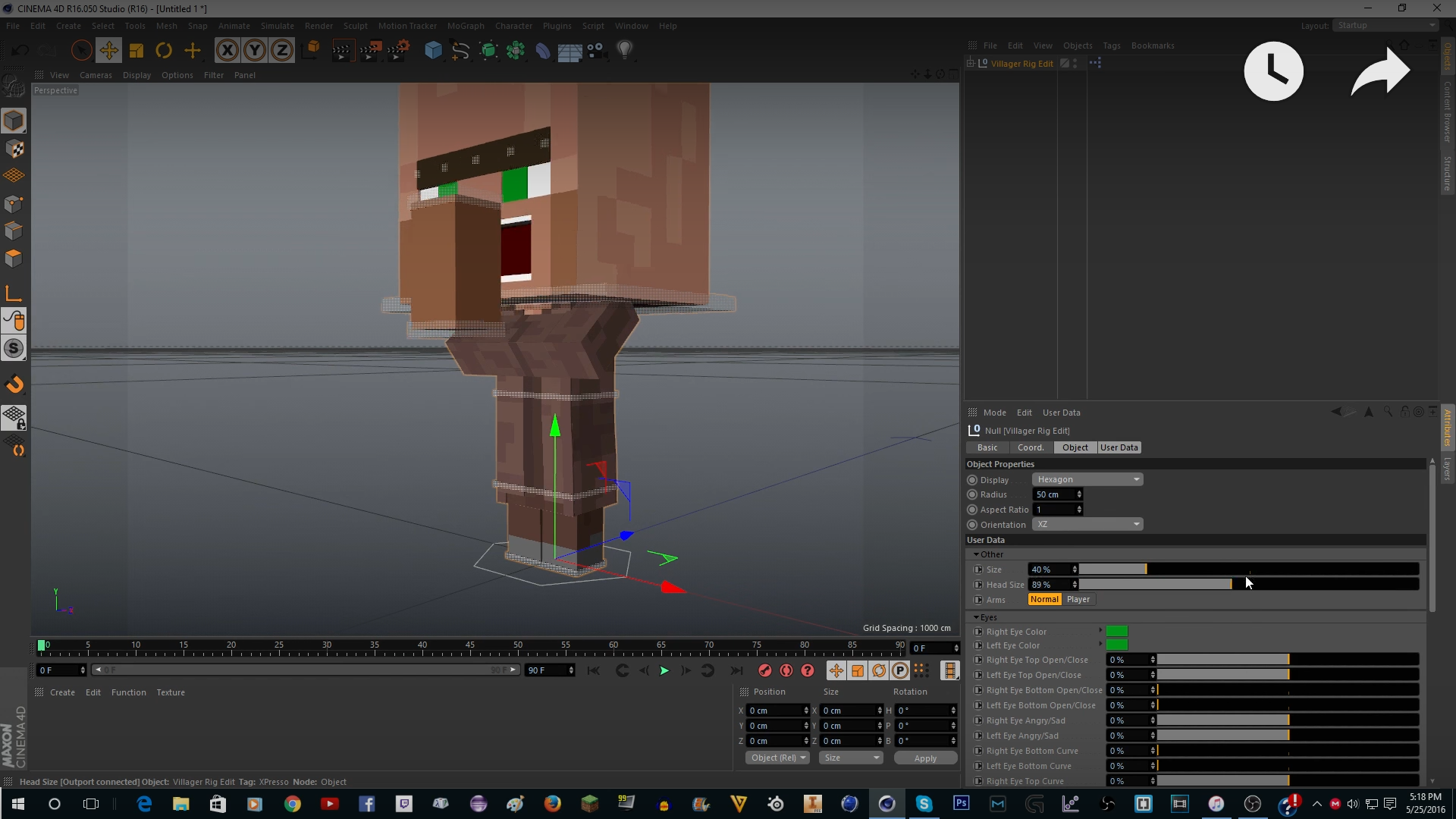The width and height of the screenshot is (1456, 819).
Task: Open the timeline Play Sound filmstrip icon
Action: [949, 670]
